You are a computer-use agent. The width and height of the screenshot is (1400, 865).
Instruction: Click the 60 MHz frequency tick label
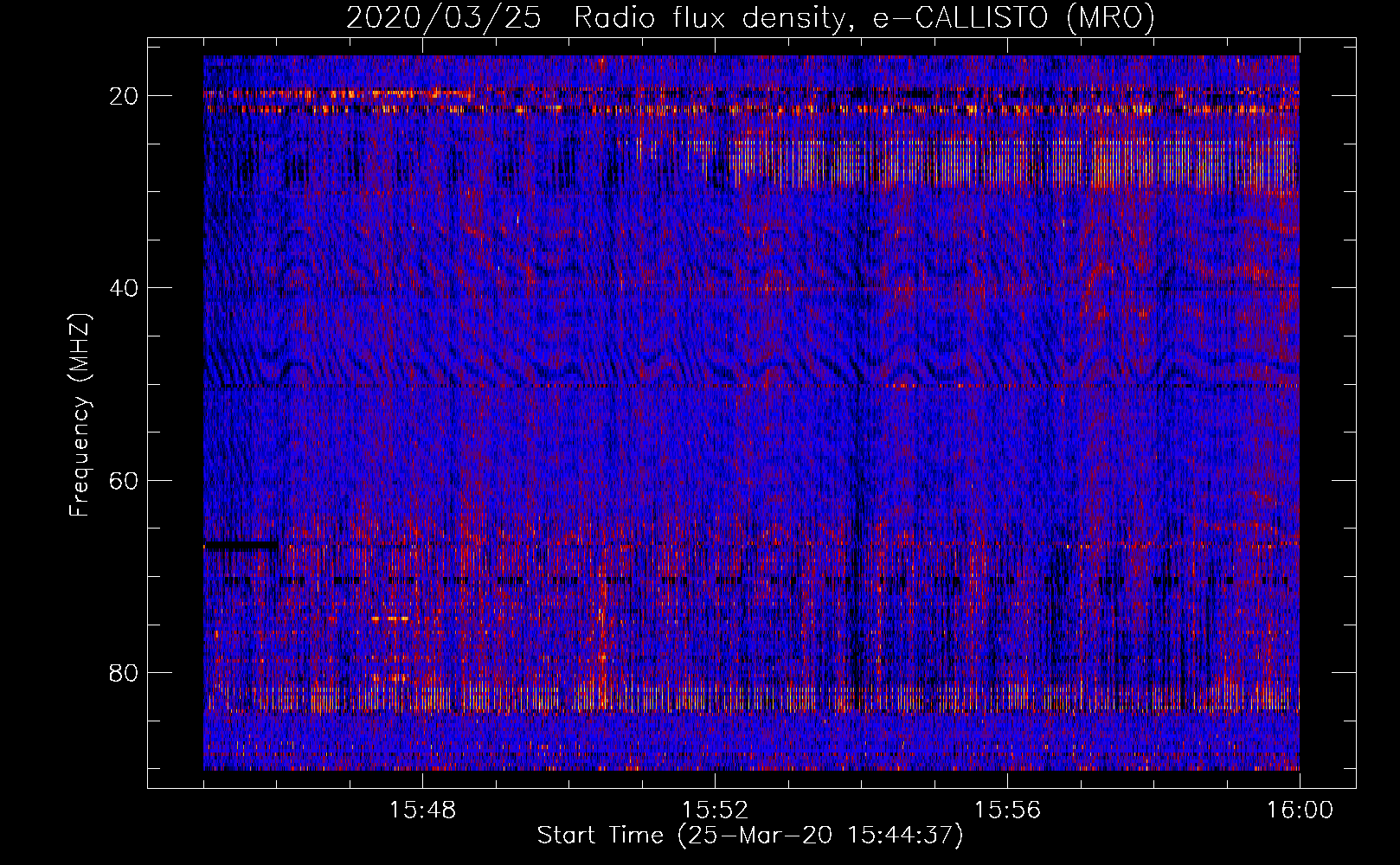(125, 480)
